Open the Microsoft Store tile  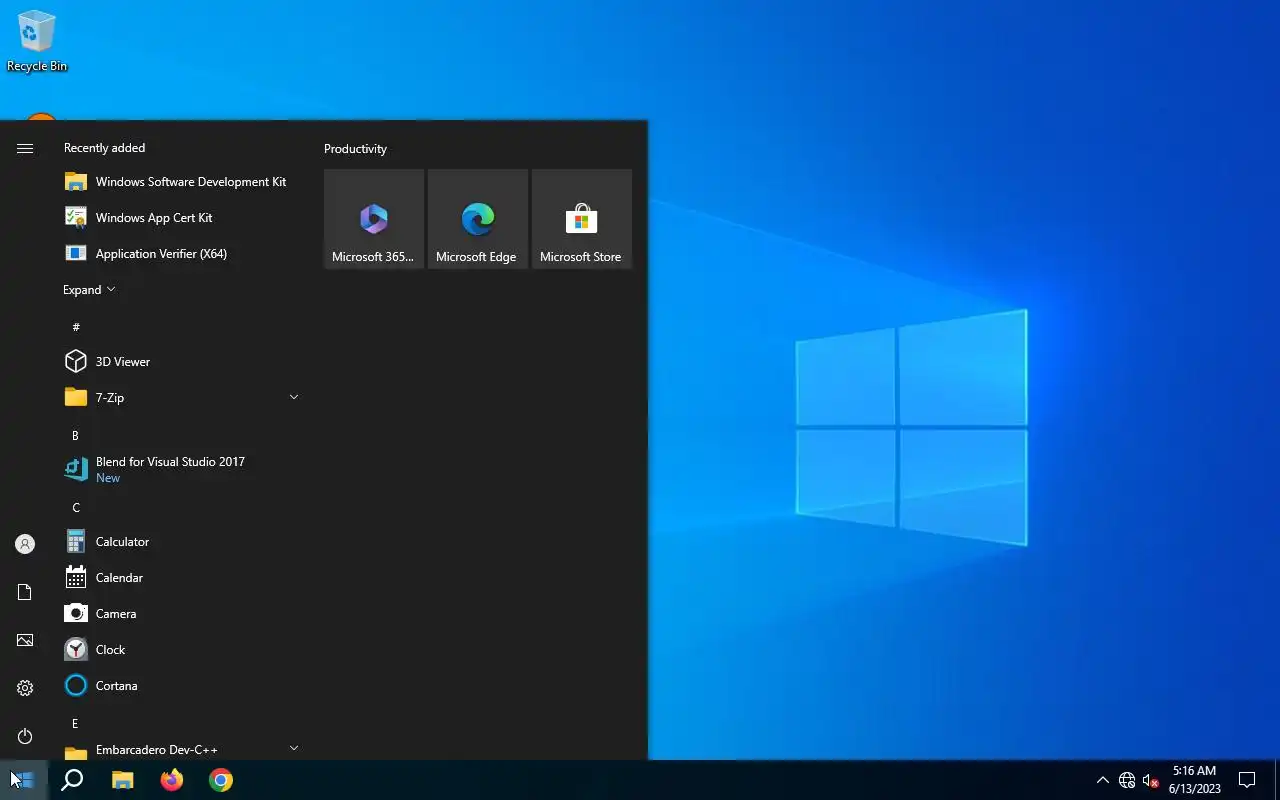582,219
